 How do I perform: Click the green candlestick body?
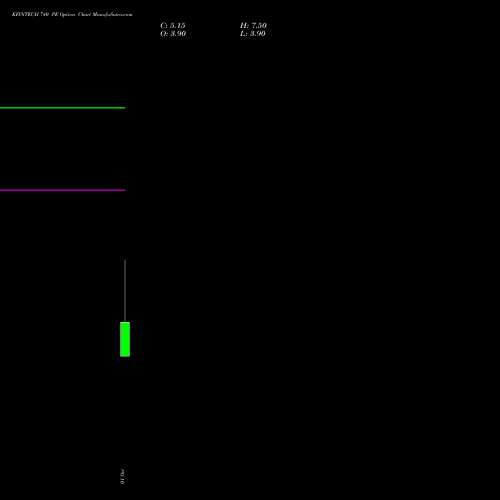(125, 339)
